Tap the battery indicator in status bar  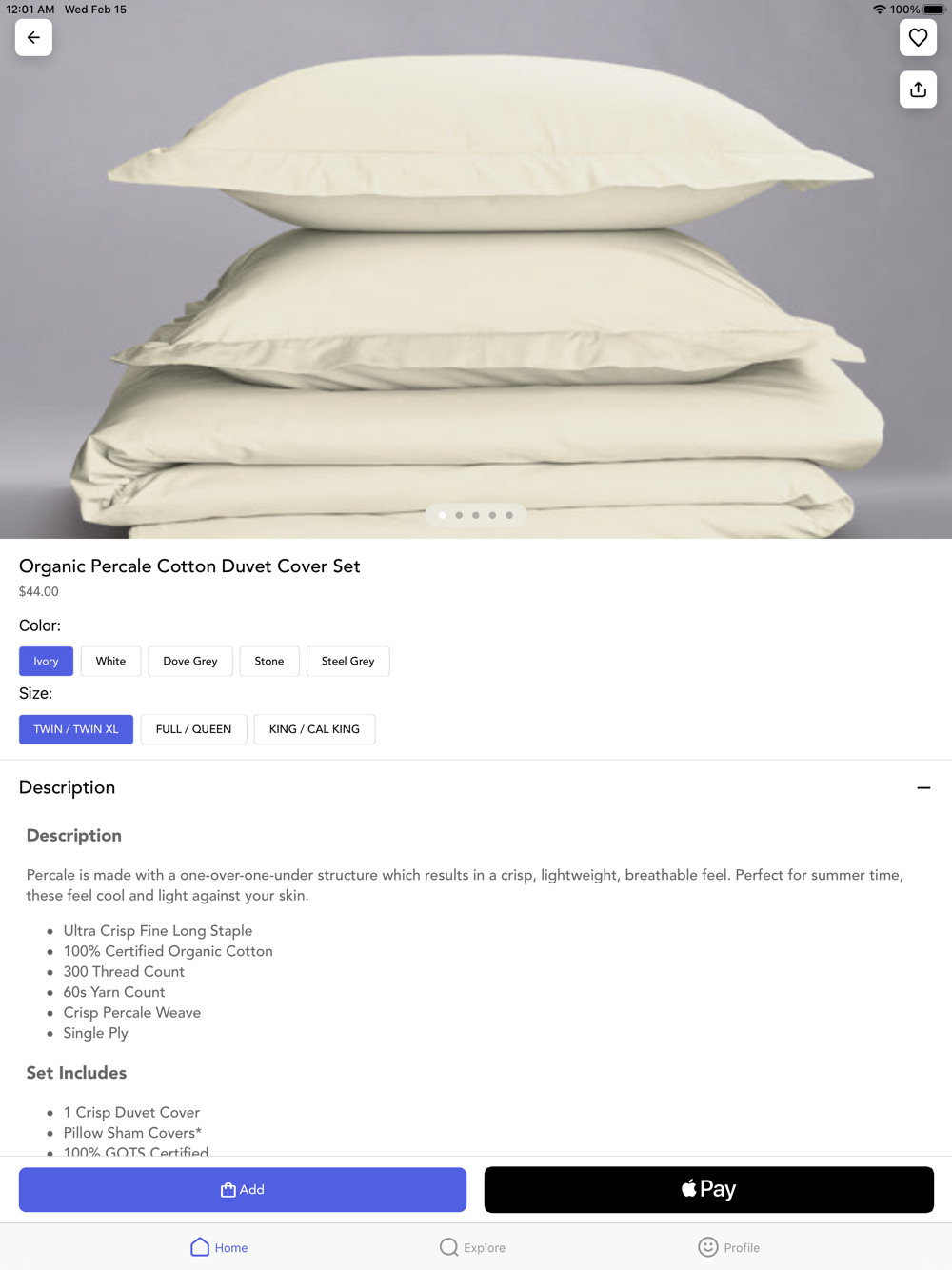tap(933, 10)
